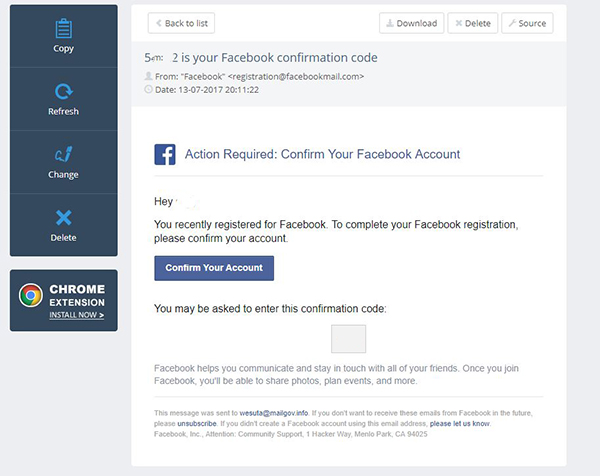Screen dimensions: 600x476
Task: Click the Confirm Your Account button
Action: (214, 268)
